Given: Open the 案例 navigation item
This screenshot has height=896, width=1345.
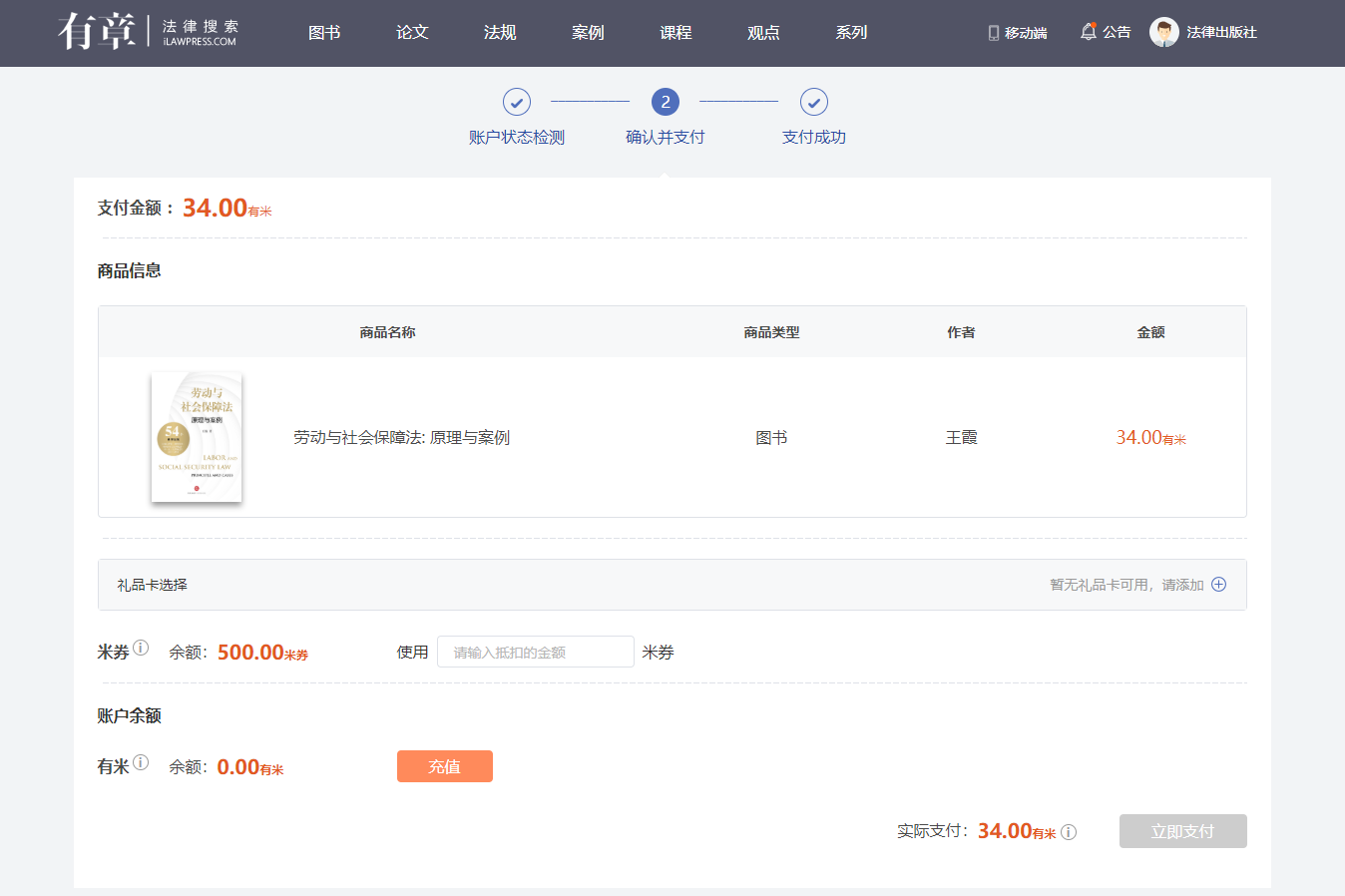Looking at the screenshot, I should 588,33.
